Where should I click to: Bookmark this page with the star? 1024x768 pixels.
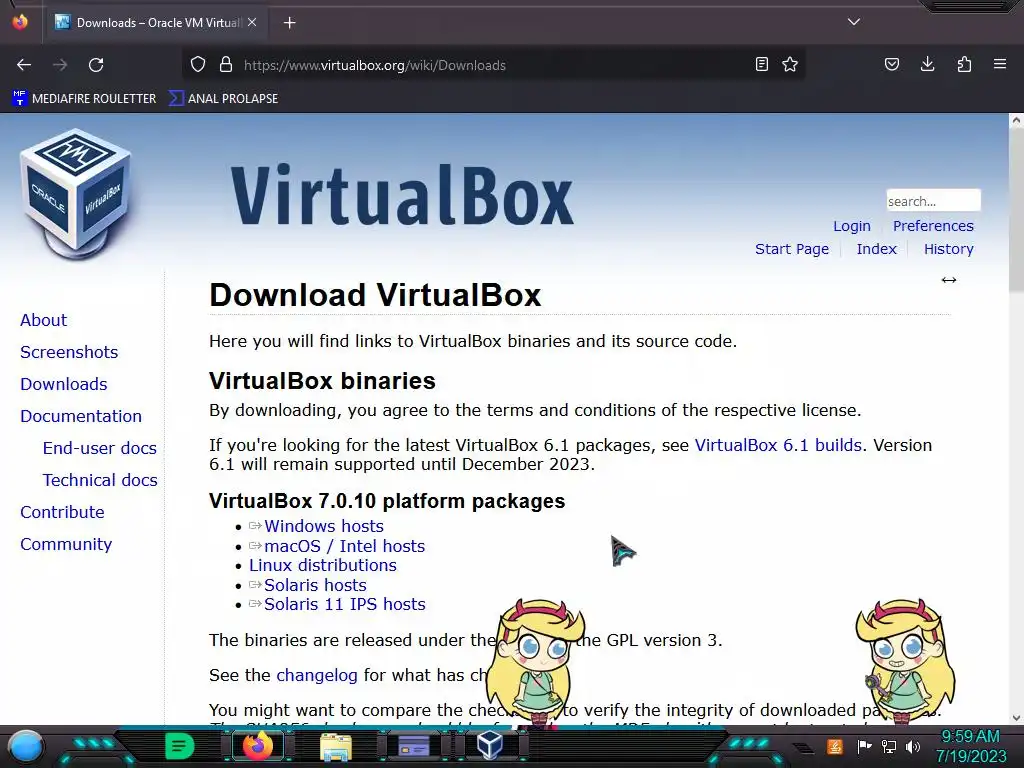pos(790,65)
